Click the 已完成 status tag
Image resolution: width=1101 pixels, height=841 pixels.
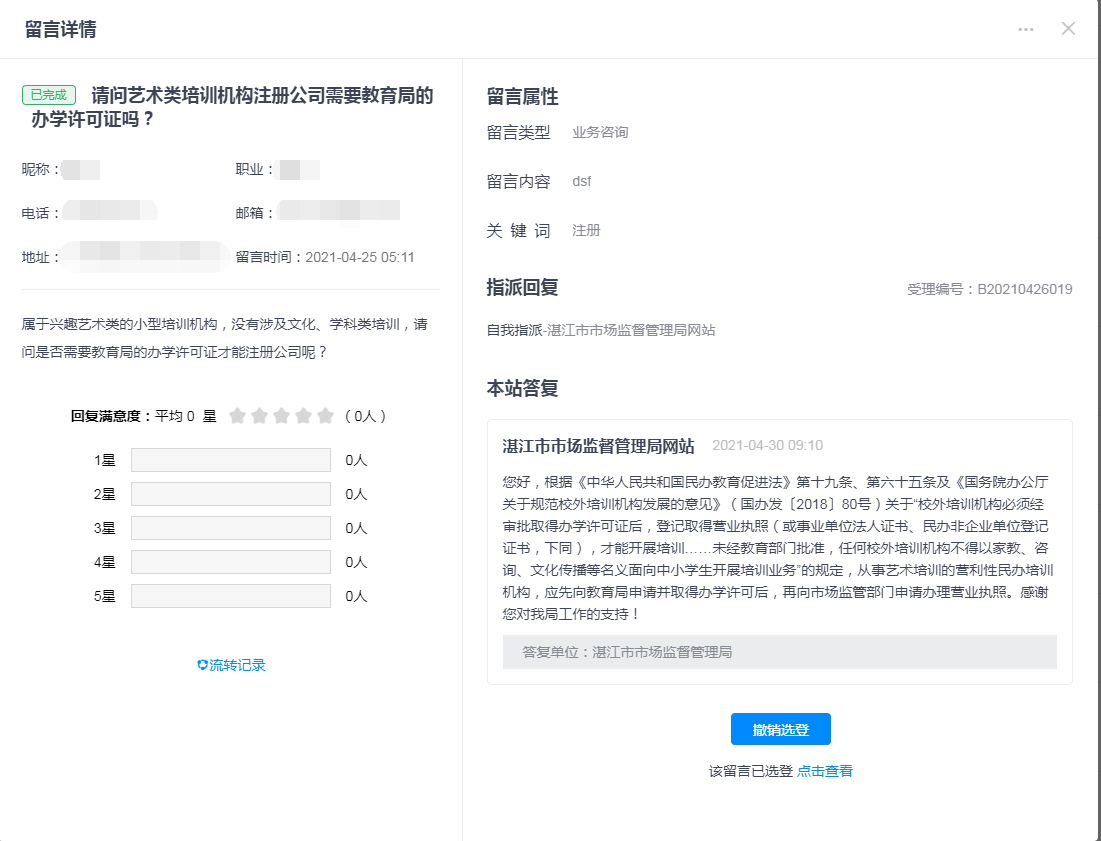pos(49,95)
